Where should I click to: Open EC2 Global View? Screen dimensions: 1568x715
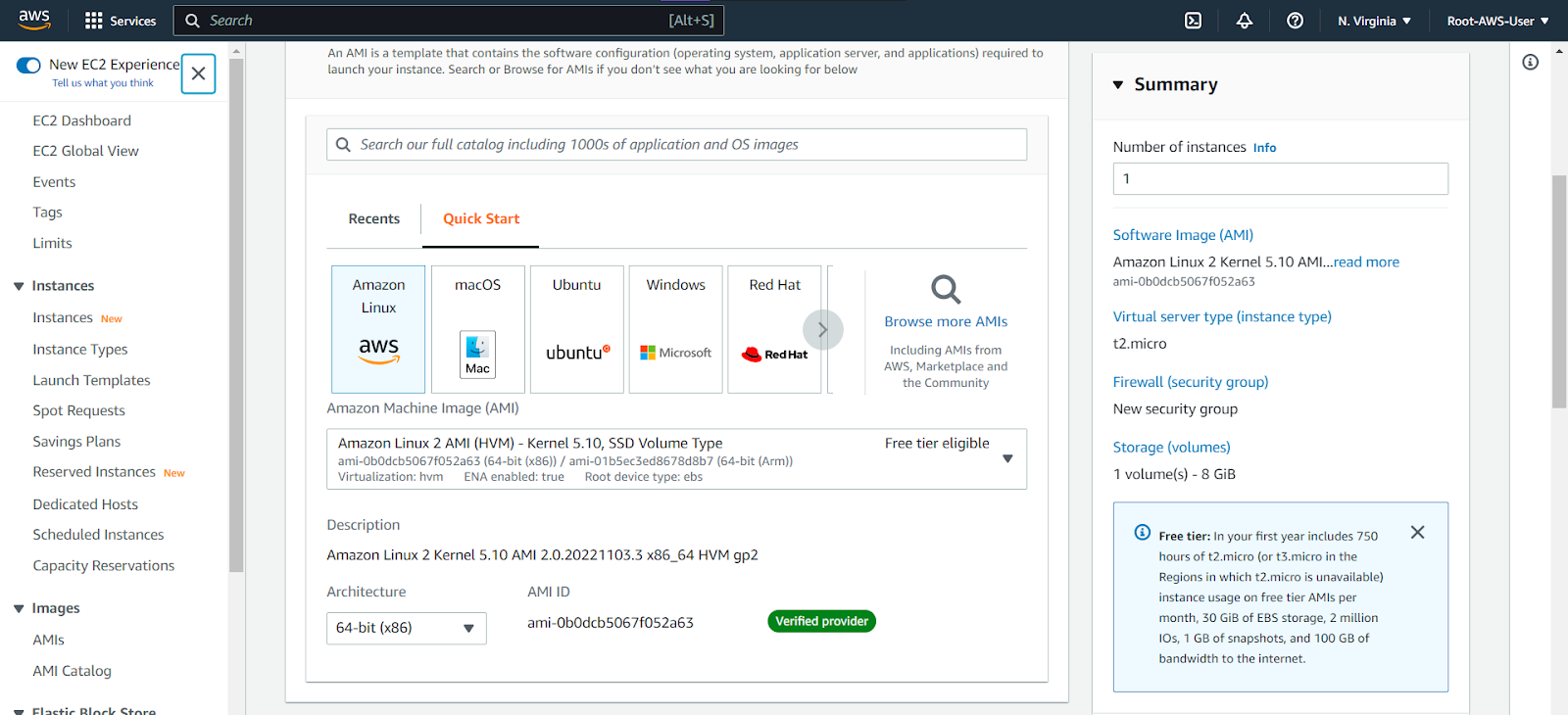85,151
